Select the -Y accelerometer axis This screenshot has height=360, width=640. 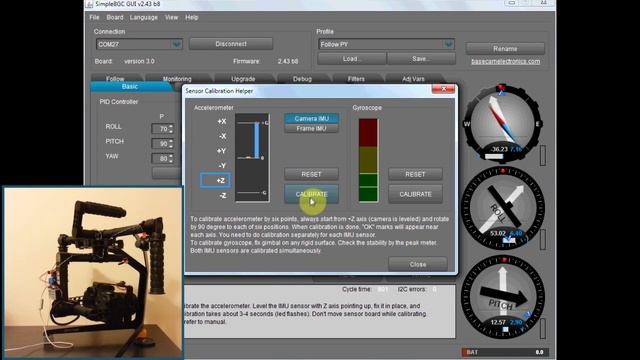point(222,166)
